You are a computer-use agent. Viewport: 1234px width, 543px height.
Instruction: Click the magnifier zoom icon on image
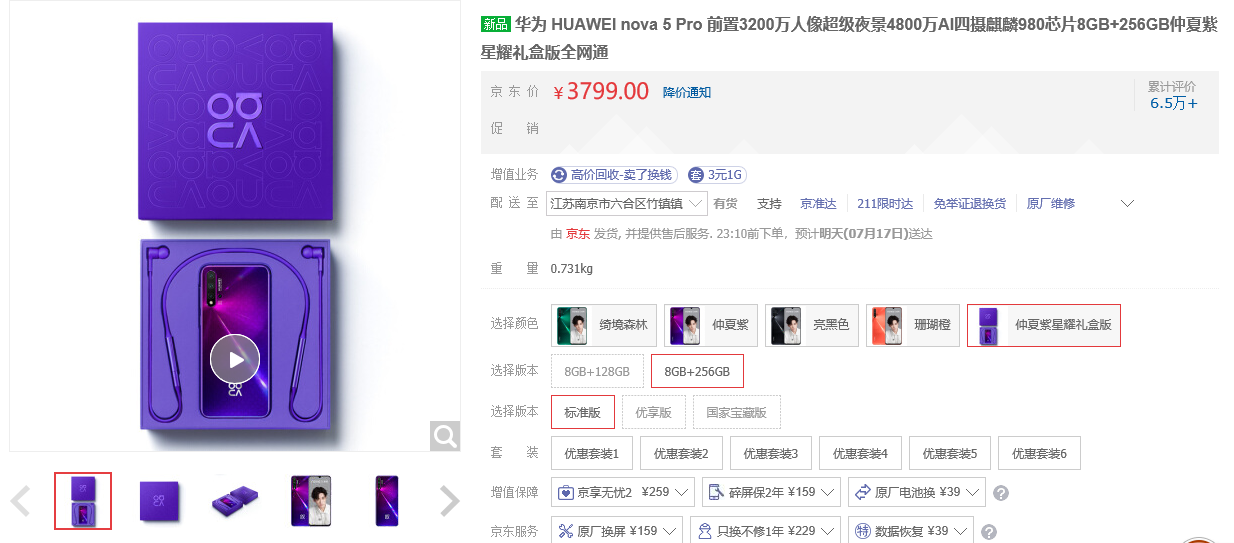click(445, 435)
